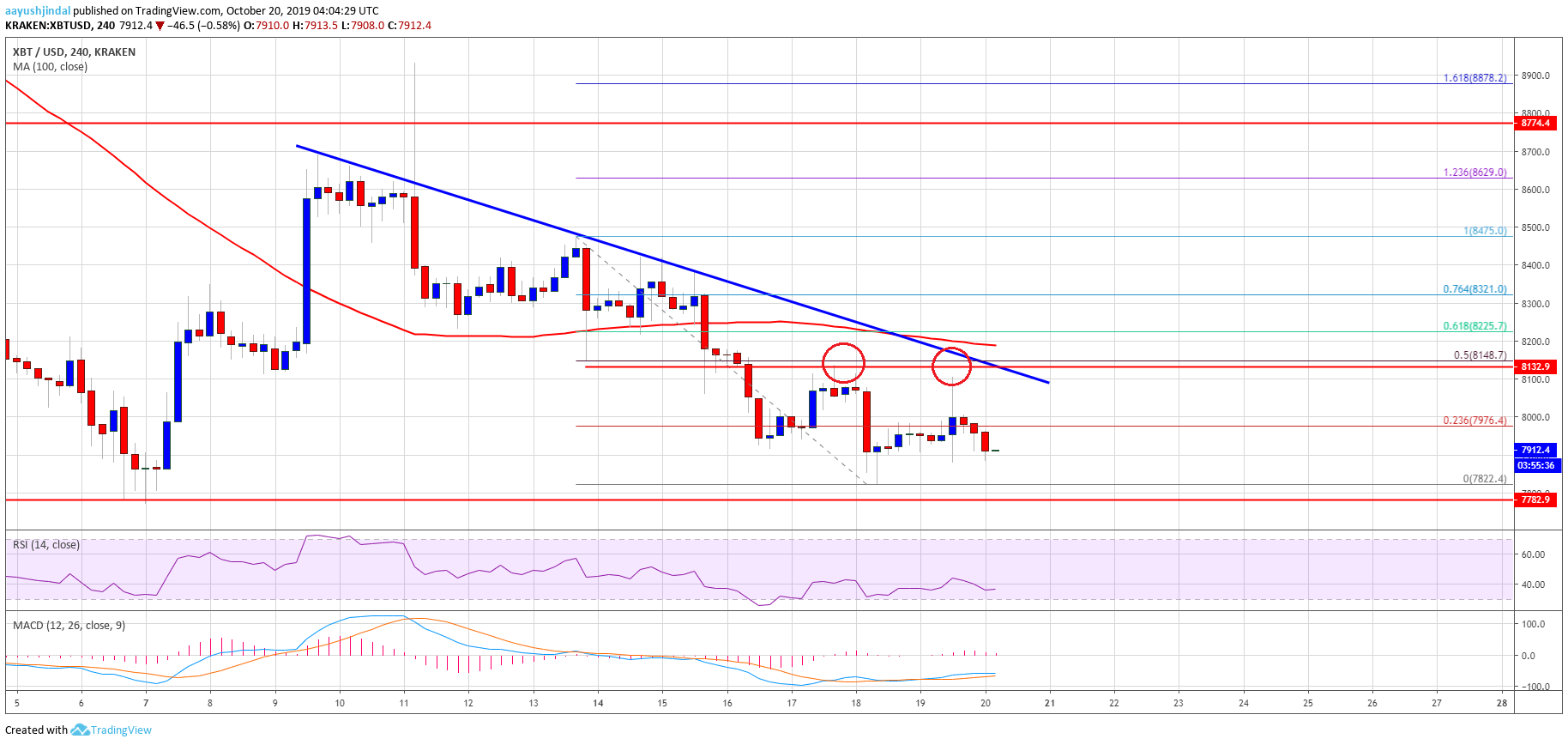Click the 1.618(8878.2) Fibonacci label

[x=1475, y=78]
